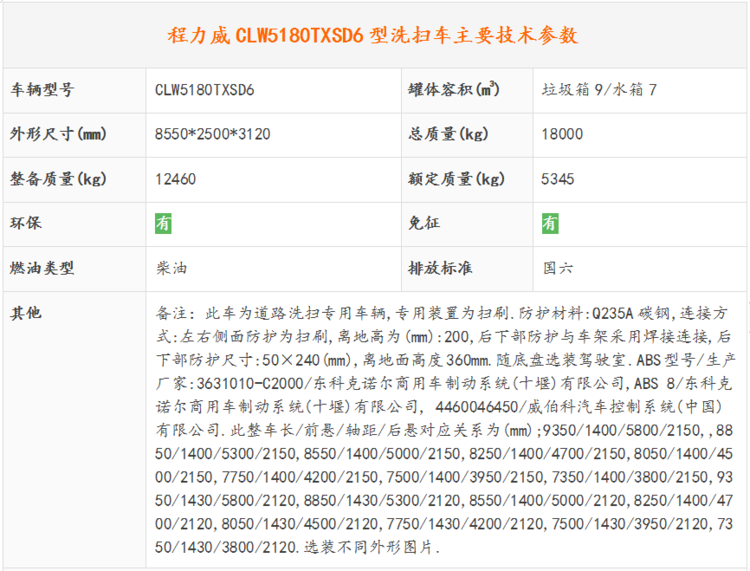Screen dimensions: 750x571
Task: Click the 5345 rated mass value
Action: coord(558,179)
